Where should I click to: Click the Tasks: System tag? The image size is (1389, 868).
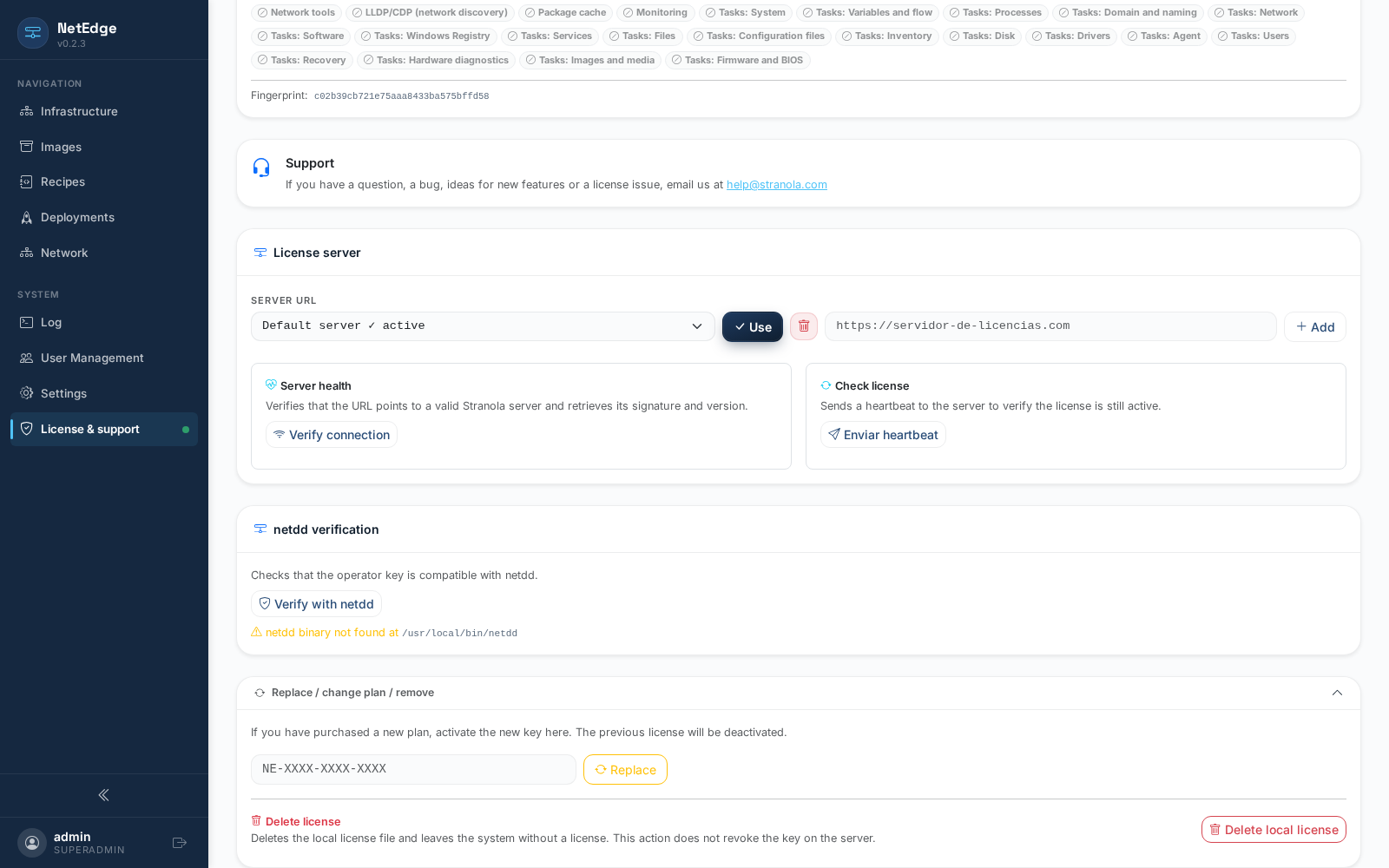point(746,13)
